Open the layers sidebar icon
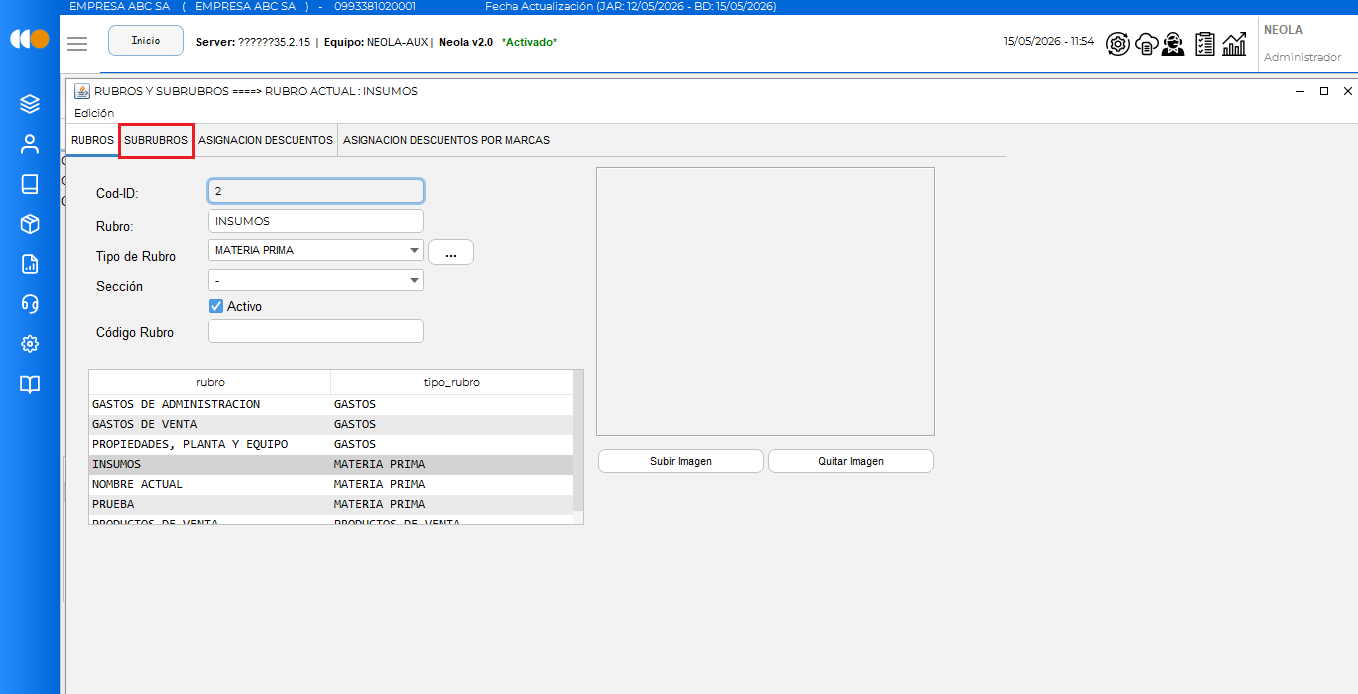This screenshot has height=694, width=1358. pyautogui.click(x=30, y=103)
